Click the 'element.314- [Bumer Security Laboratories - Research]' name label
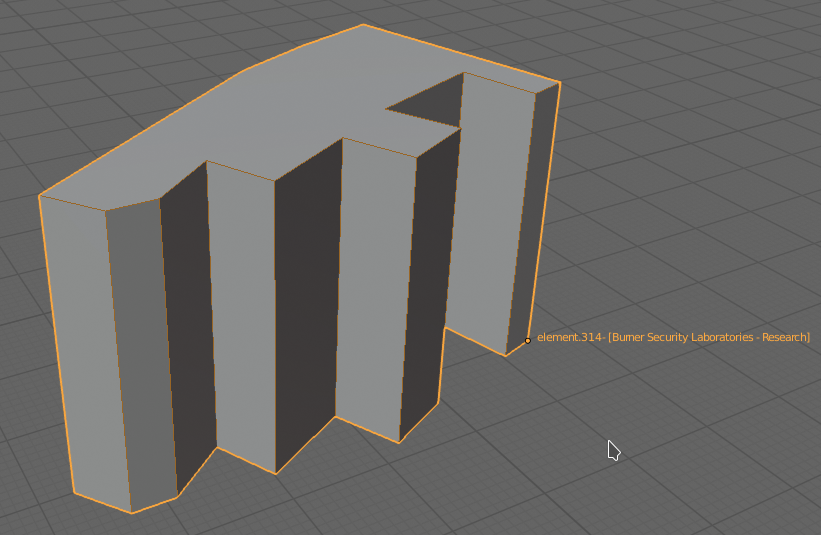This screenshot has height=535, width=821. pyautogui.click(x=673, y=337)
